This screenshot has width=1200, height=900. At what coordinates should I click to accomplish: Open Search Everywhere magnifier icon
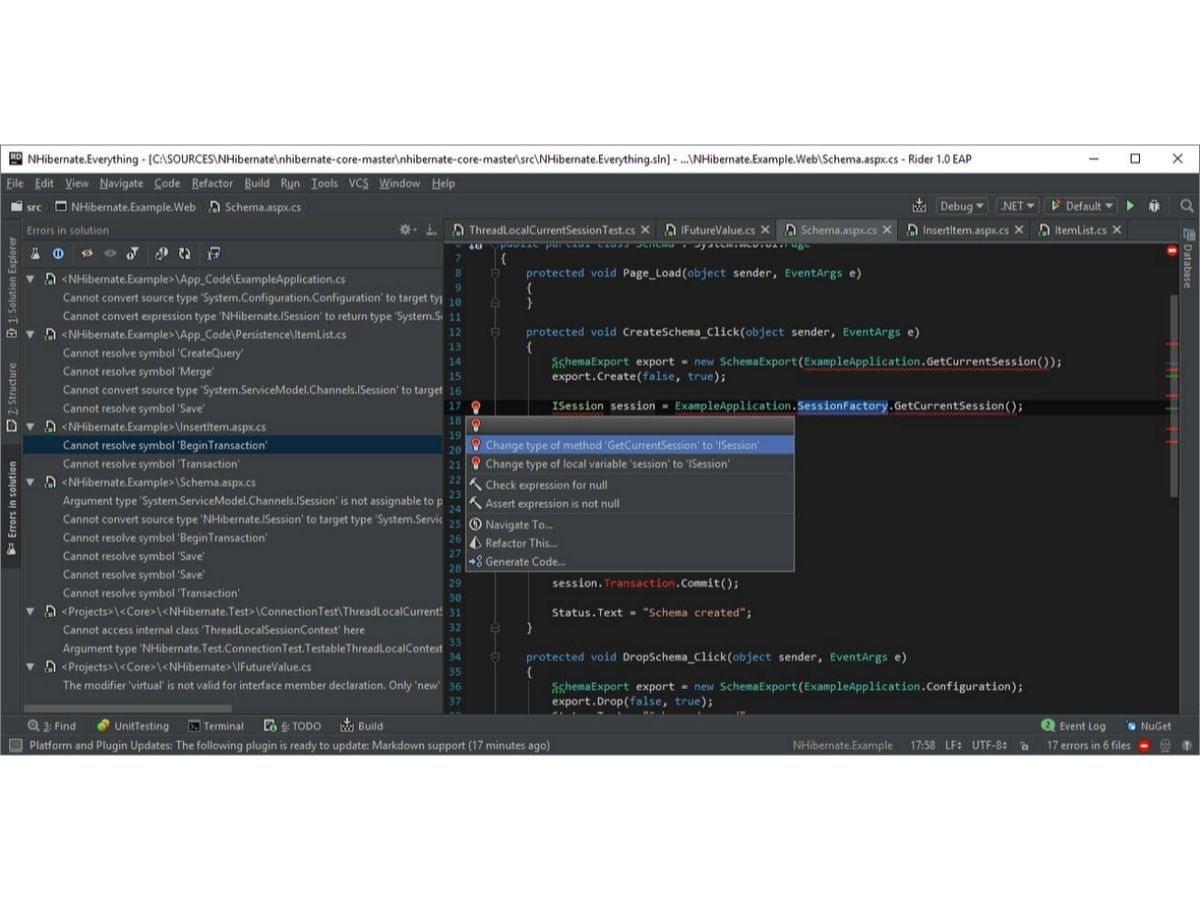tap(1187, 206)
